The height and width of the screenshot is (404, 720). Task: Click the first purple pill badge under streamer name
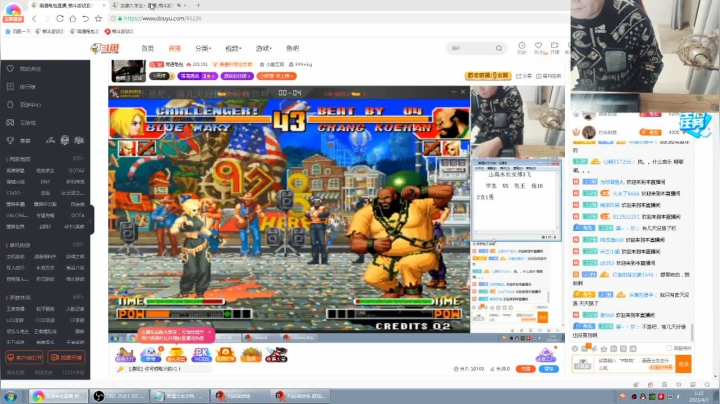[x=197, y=76]
